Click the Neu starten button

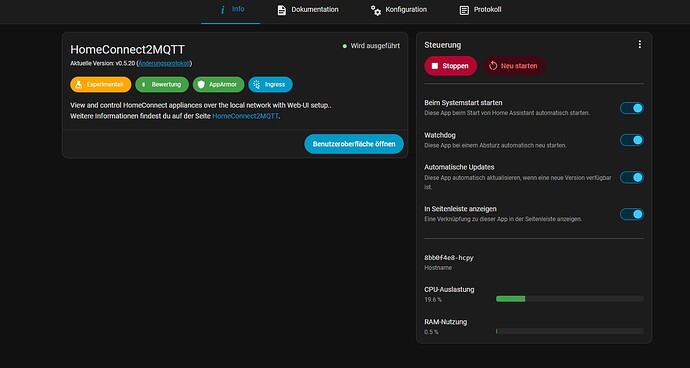coord(514,66)
